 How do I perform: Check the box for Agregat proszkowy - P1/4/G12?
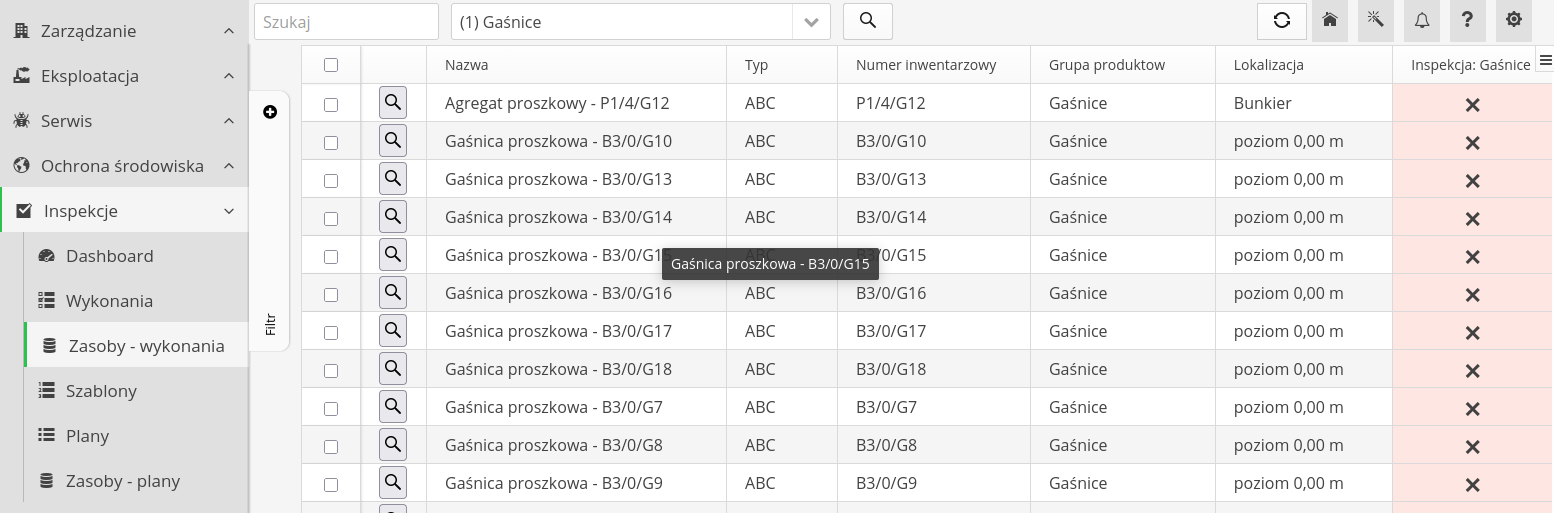pyautogui.click(x=331, y=105)
